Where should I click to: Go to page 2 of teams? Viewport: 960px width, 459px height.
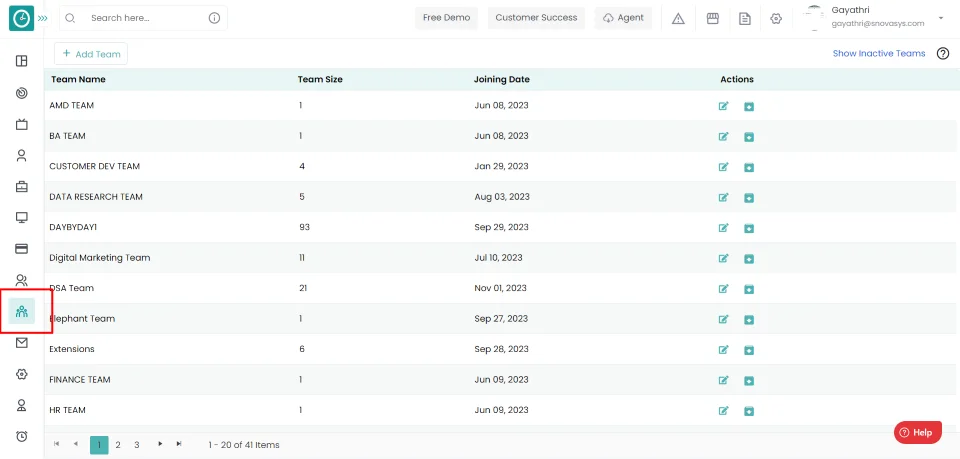click(x=118, y=444)
